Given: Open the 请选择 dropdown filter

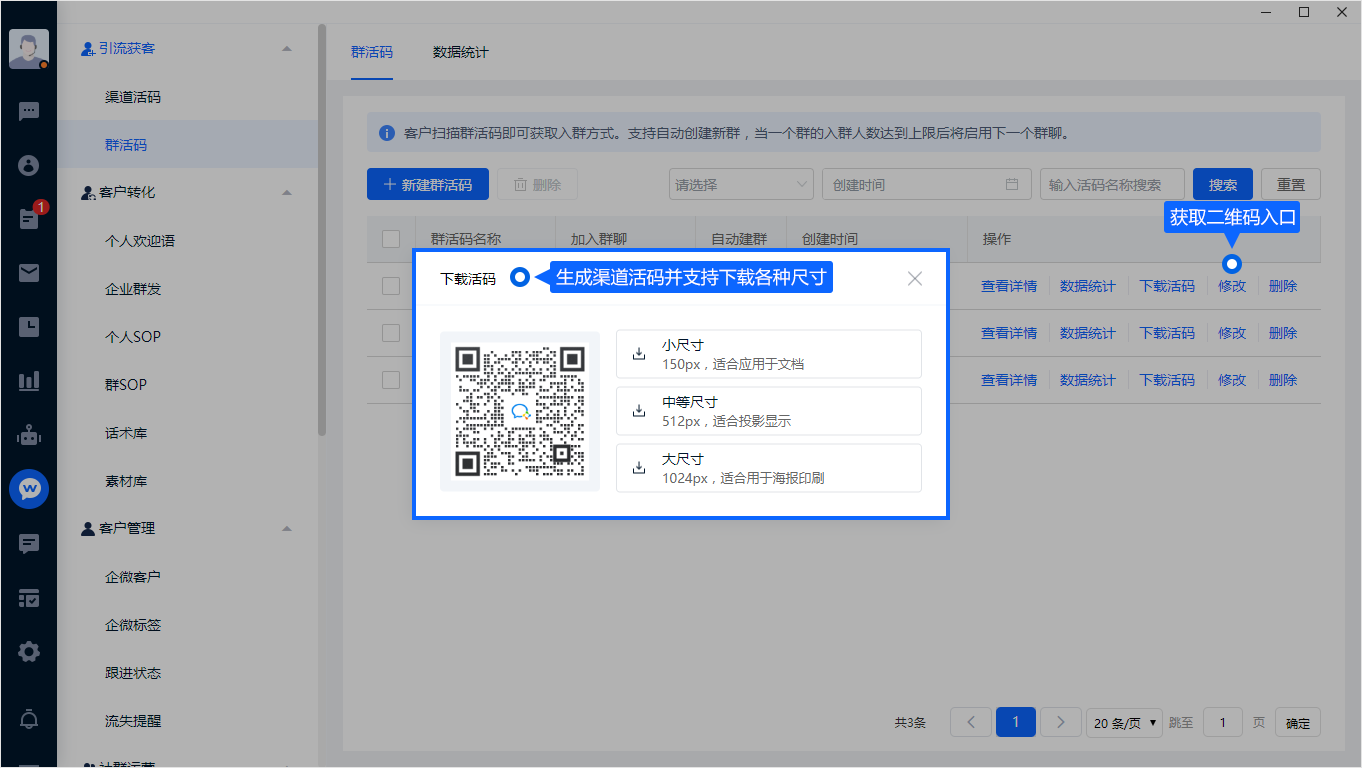Looking at the screenshot, I should (741, 185).
